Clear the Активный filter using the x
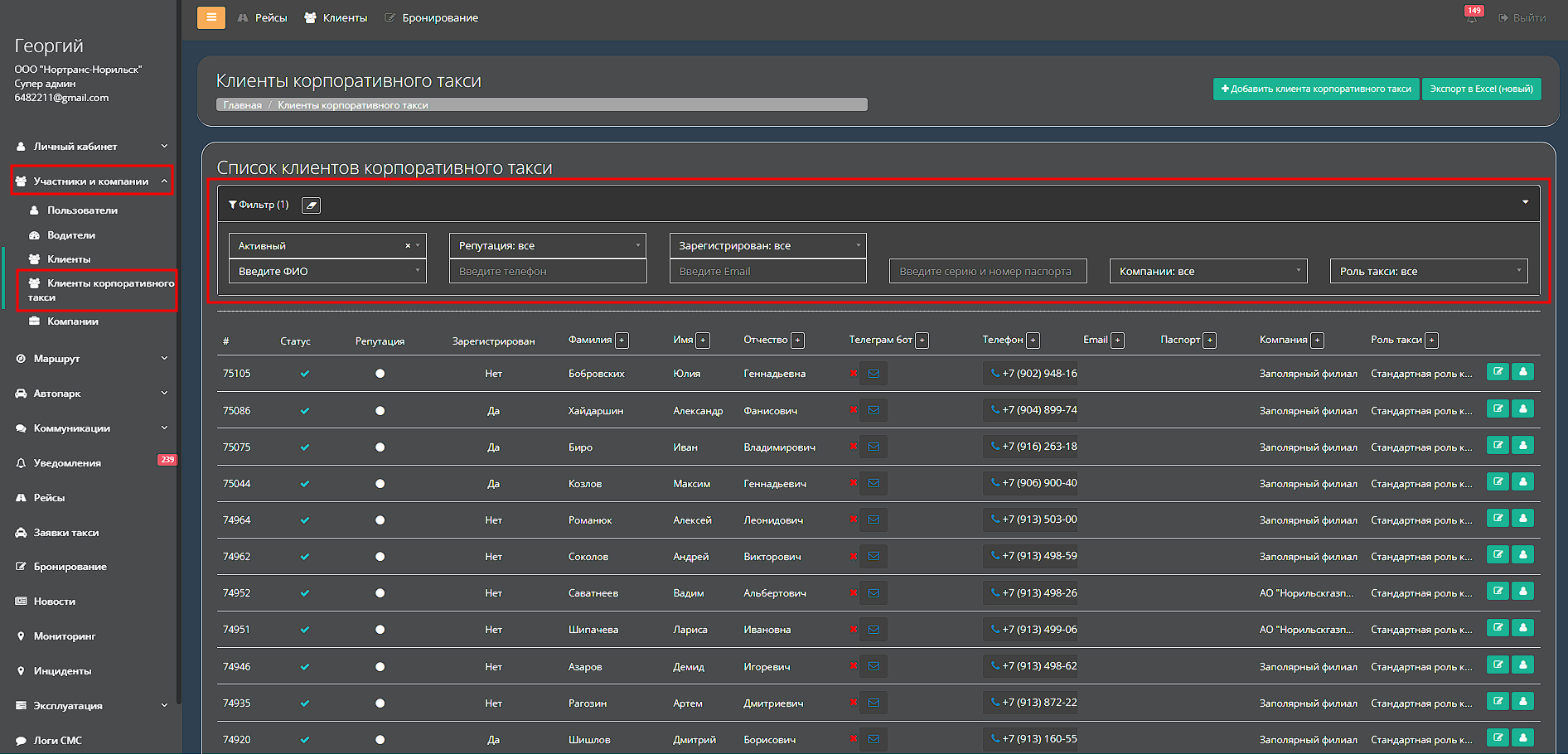 click(408, 246)
